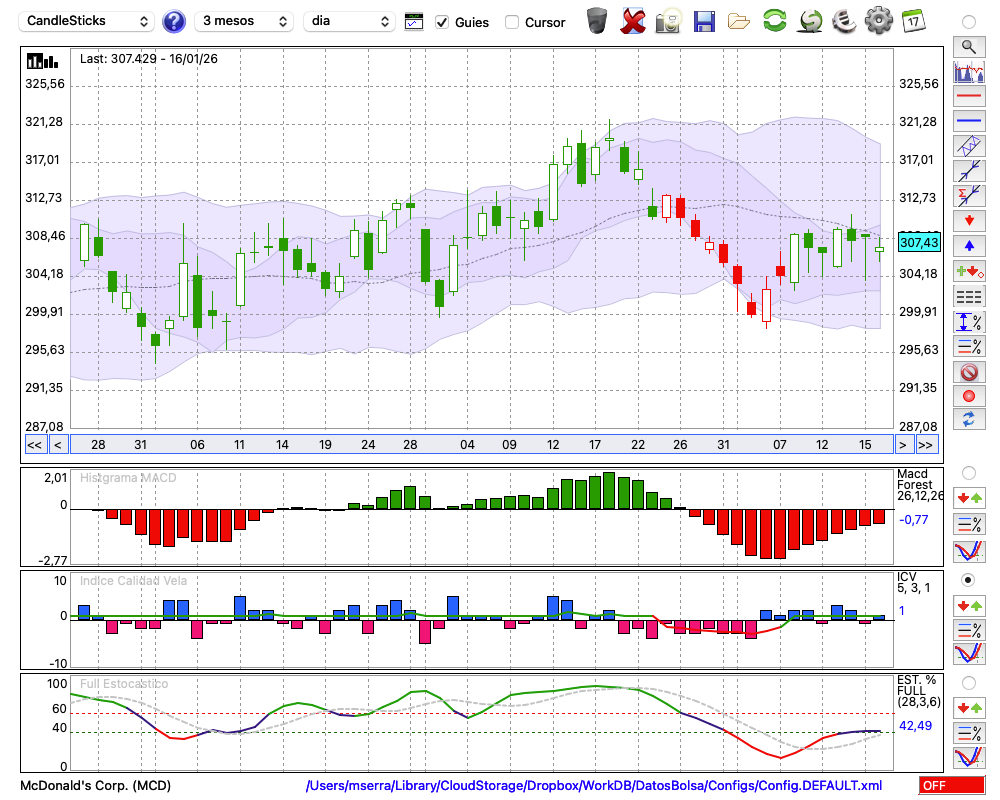This screenshot has height=800, width=1000.
Task: Add a red down arrow marker
Action: [x=969, y=221]
